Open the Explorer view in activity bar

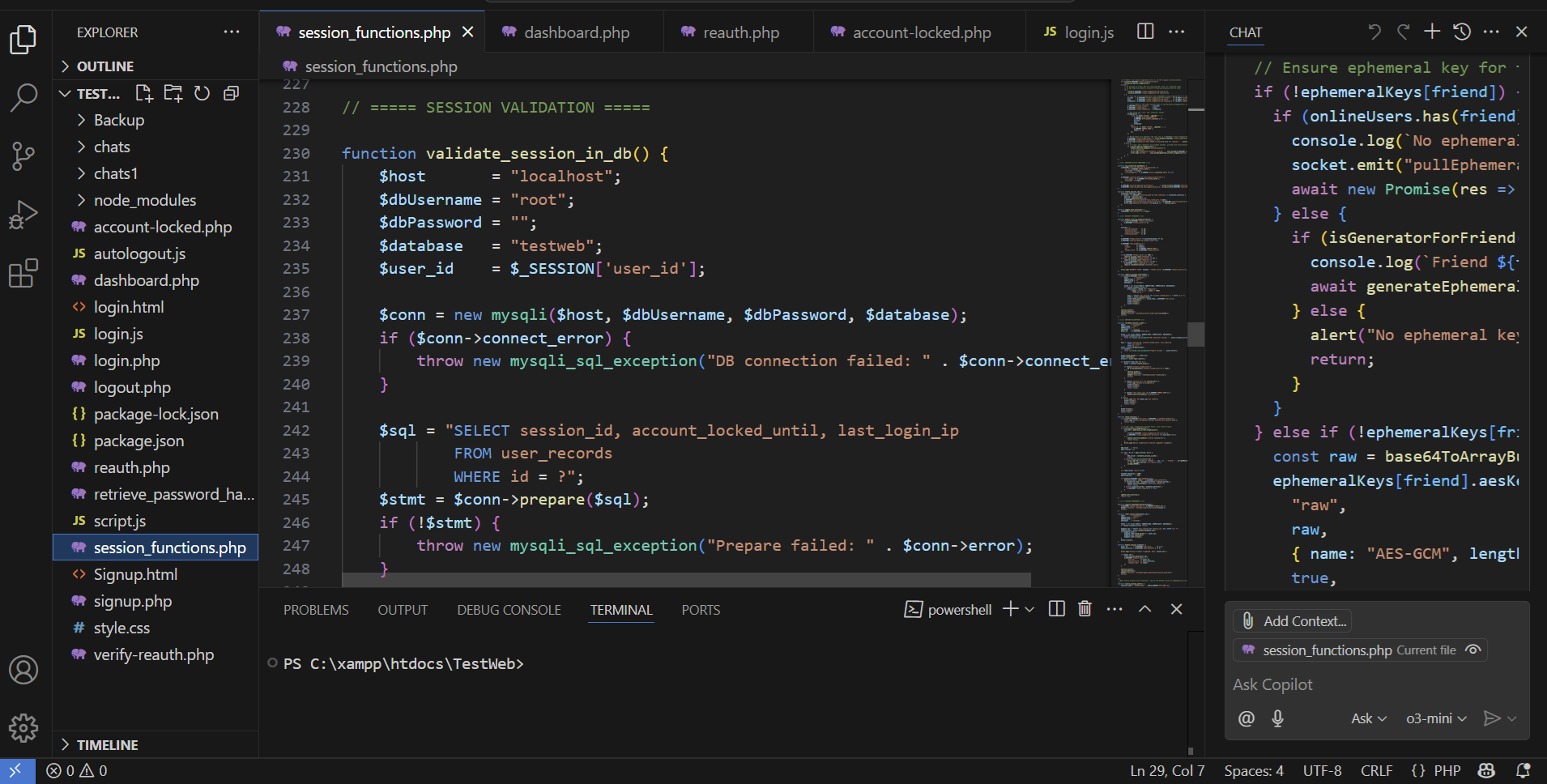tap(23, 39)
